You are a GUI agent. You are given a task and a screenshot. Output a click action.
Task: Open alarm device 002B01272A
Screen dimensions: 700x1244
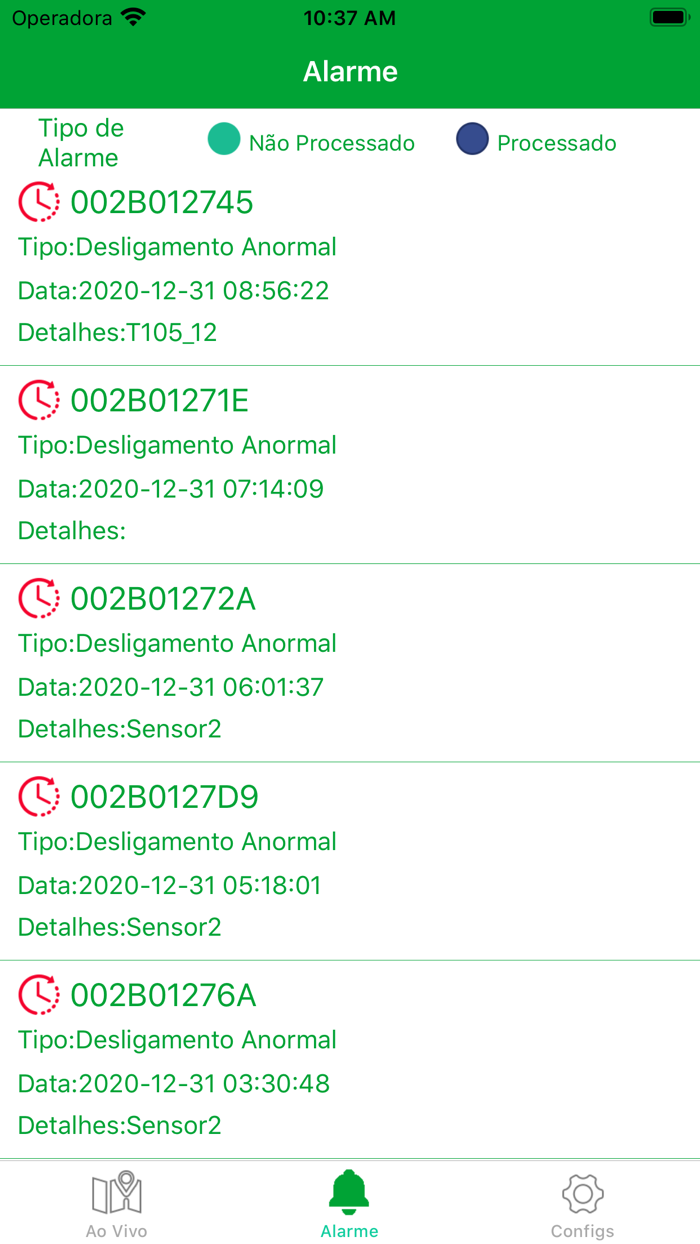click(x=163, y=599)
